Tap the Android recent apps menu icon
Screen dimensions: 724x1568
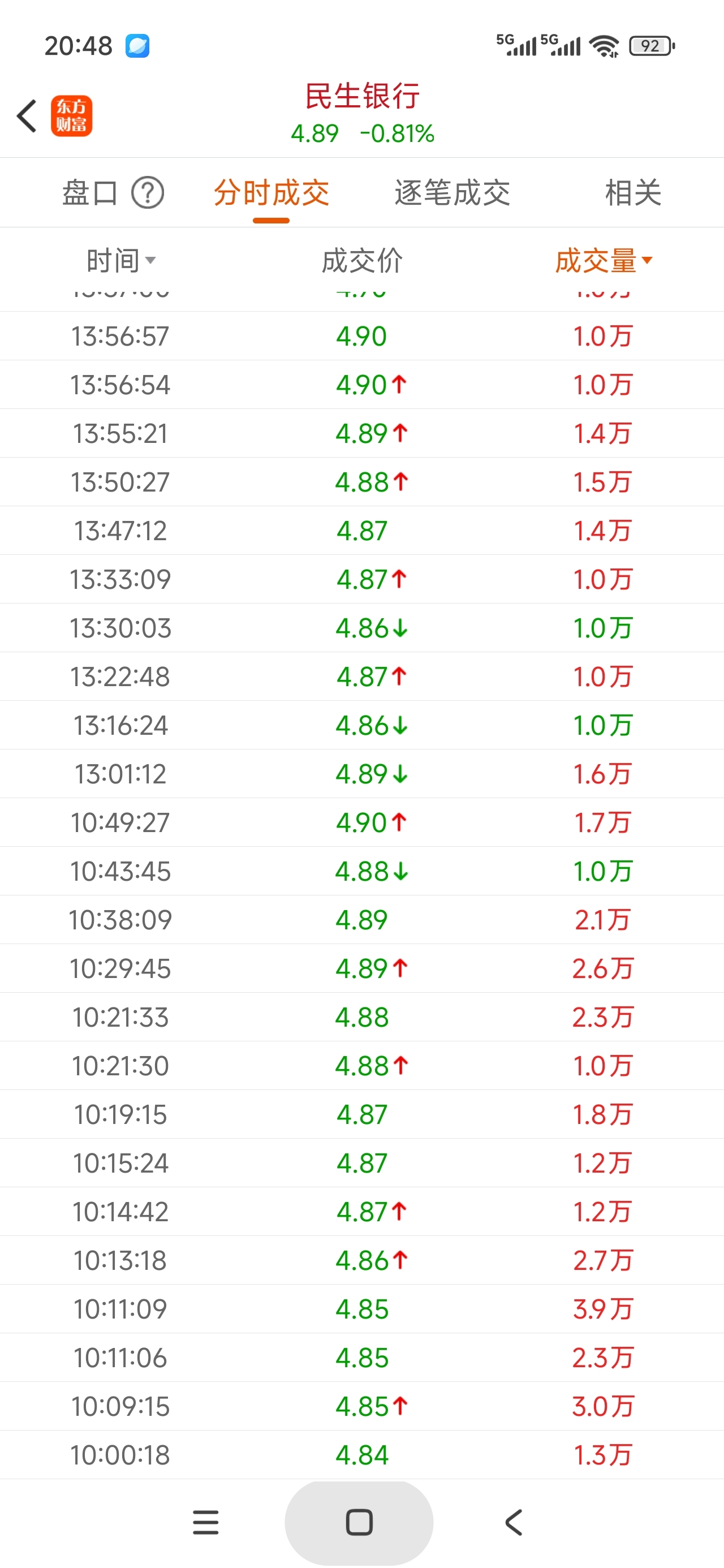[x=206, y=1522]
